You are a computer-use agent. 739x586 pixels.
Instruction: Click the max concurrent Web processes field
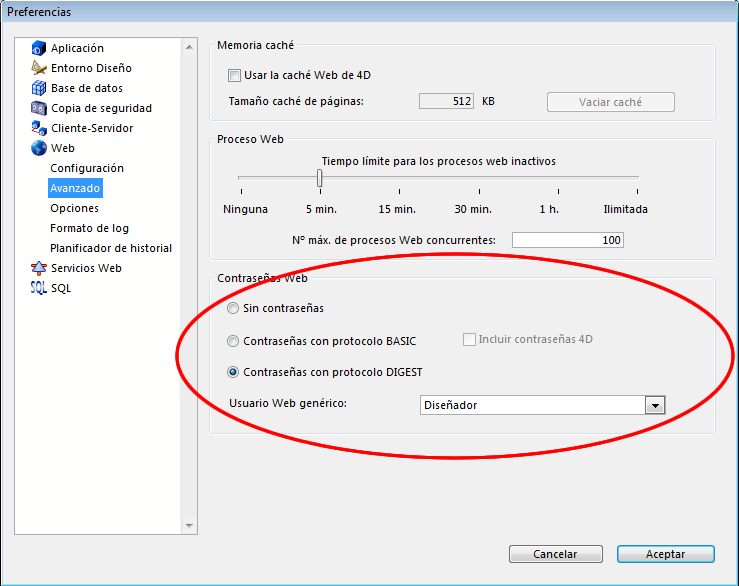click(x=567, y=240)
